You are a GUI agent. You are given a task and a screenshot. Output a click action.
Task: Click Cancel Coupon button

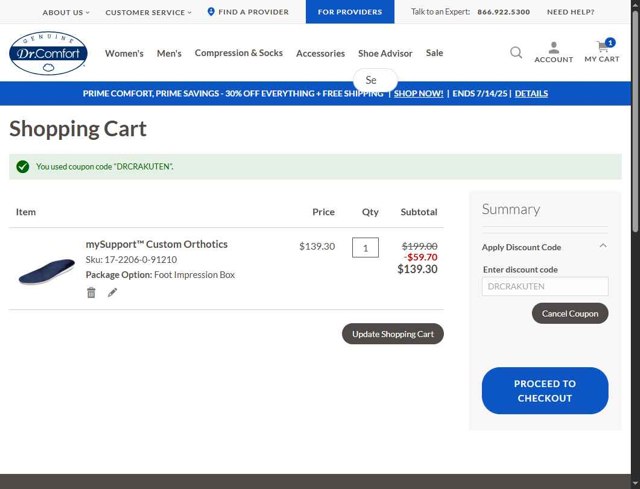(x=570, y=313)
